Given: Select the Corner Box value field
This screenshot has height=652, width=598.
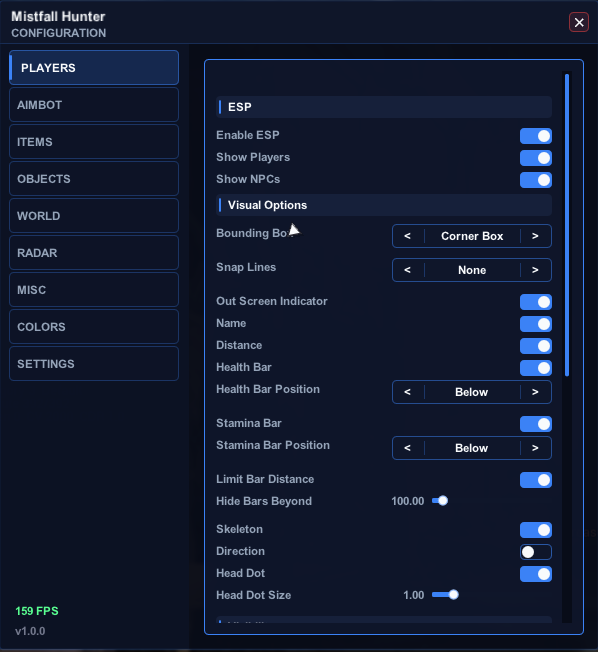Looking at the screenshot, I should (x=472, y=236).
